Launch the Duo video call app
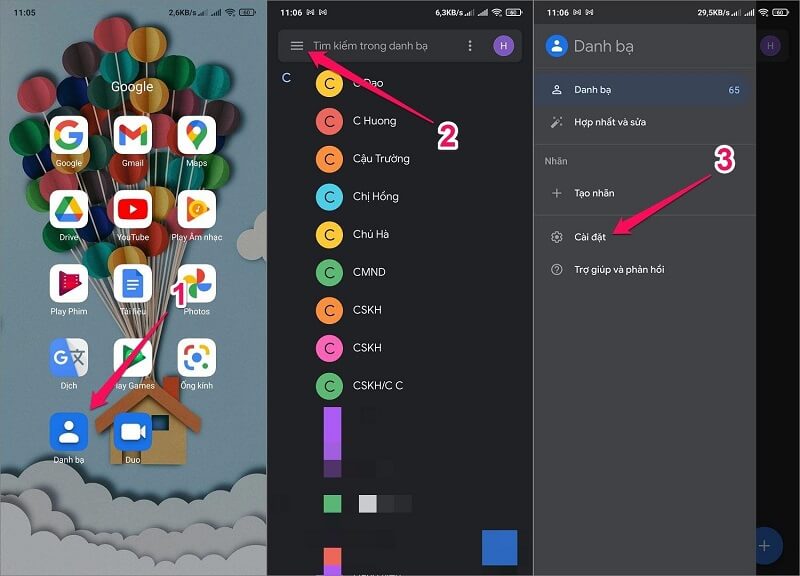 (x=133, y=431)
